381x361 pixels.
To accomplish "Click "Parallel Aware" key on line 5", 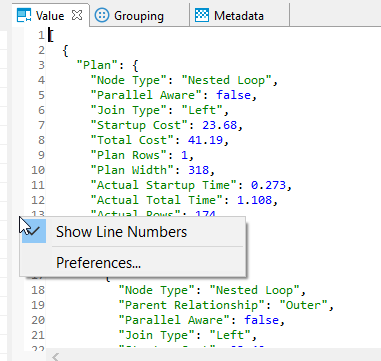I will [146, 95].
